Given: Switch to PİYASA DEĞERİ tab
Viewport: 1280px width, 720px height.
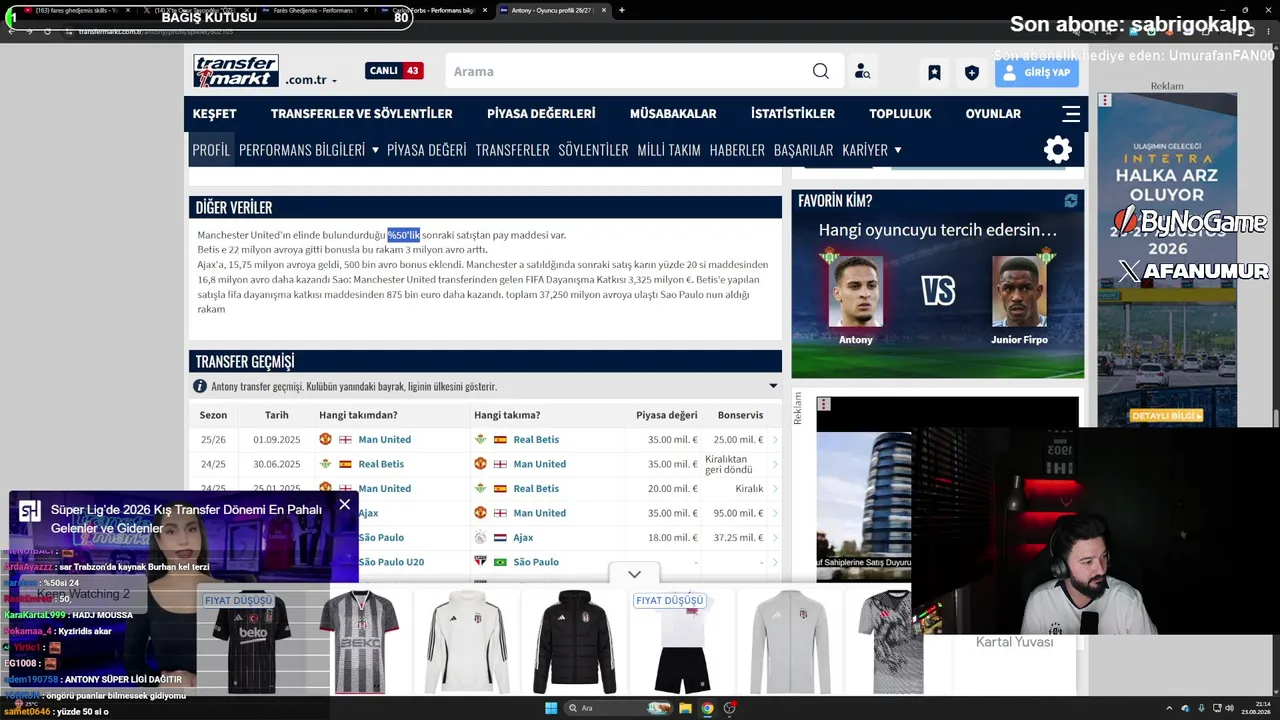Looking at the screenshot, I should (x=427, y=150).
